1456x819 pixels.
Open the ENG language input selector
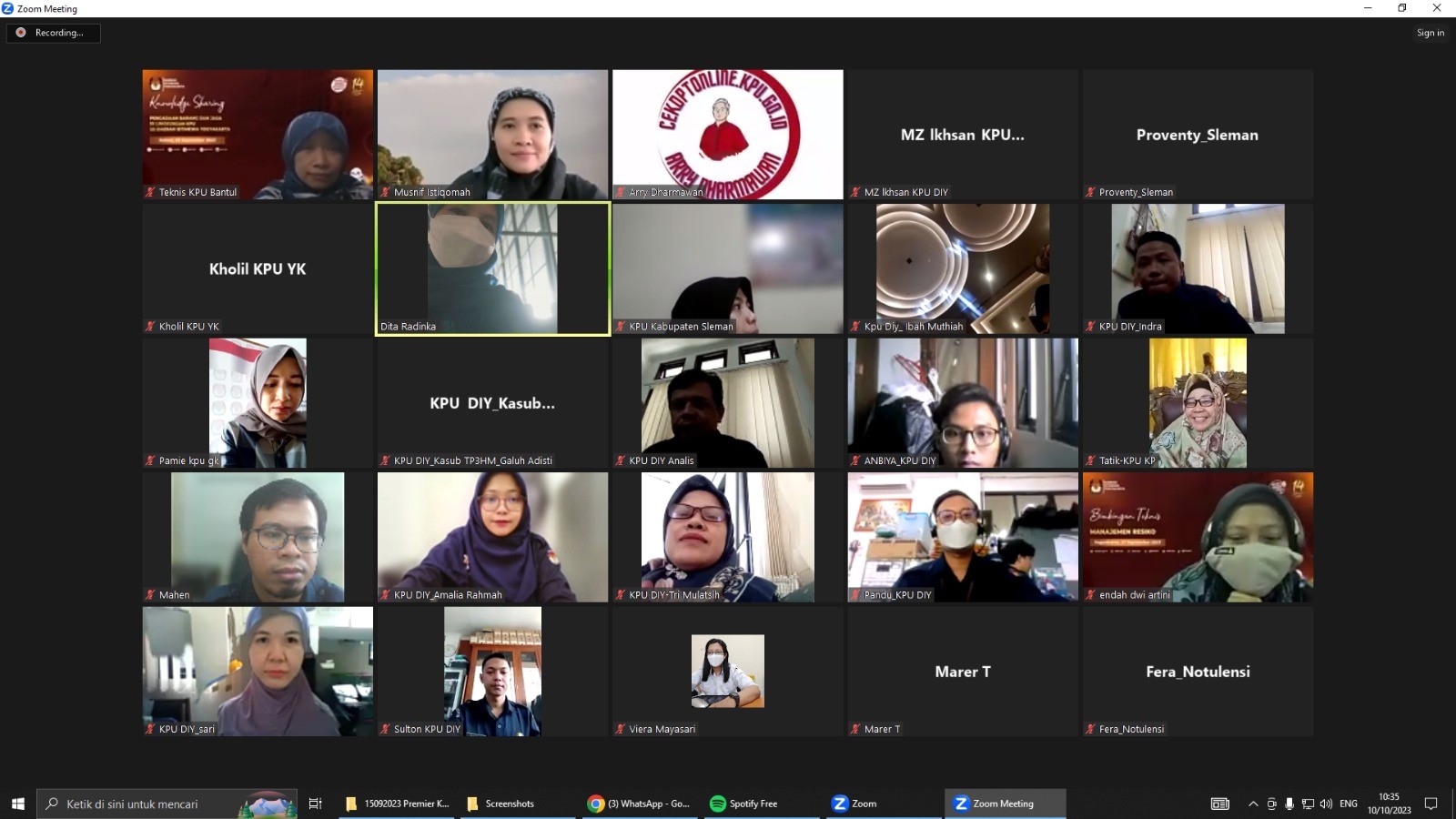1349,804
